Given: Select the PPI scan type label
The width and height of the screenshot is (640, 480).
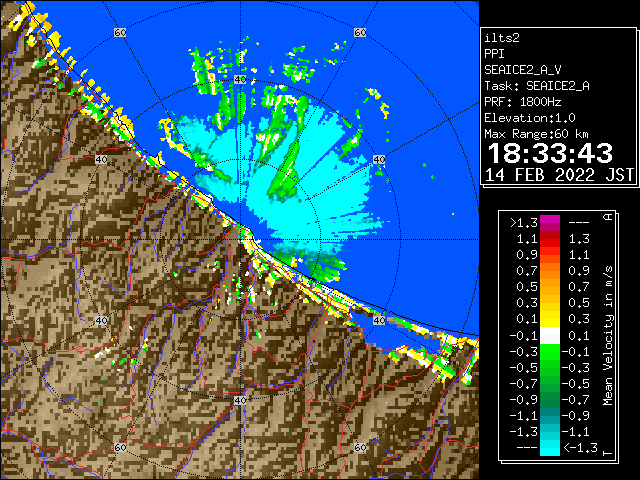Looking at the screenshot, I should [x=494, y=54].
